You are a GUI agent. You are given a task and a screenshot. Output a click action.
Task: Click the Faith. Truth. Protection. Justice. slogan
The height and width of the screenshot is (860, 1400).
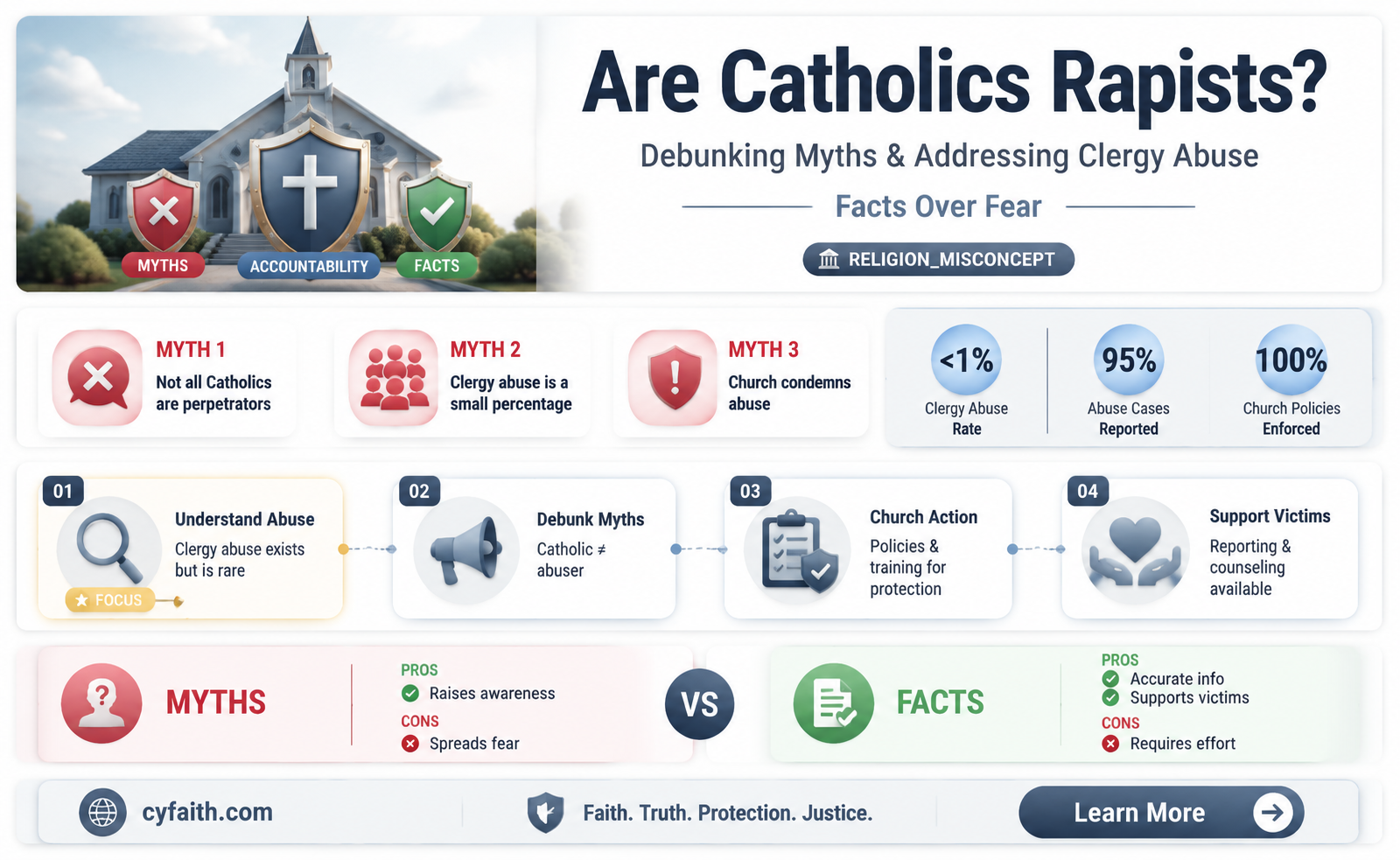[x=728, y=813]
